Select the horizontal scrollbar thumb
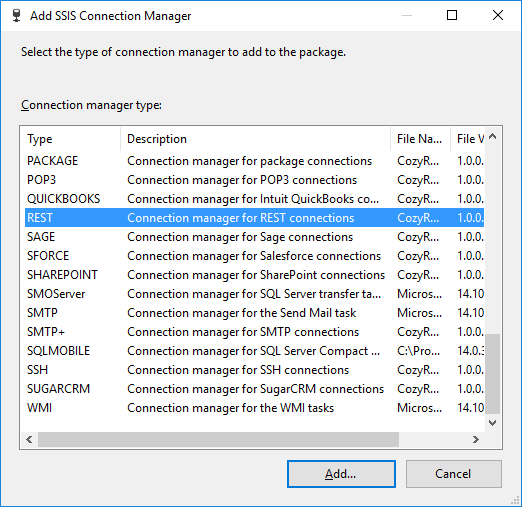 coord(218,439)
